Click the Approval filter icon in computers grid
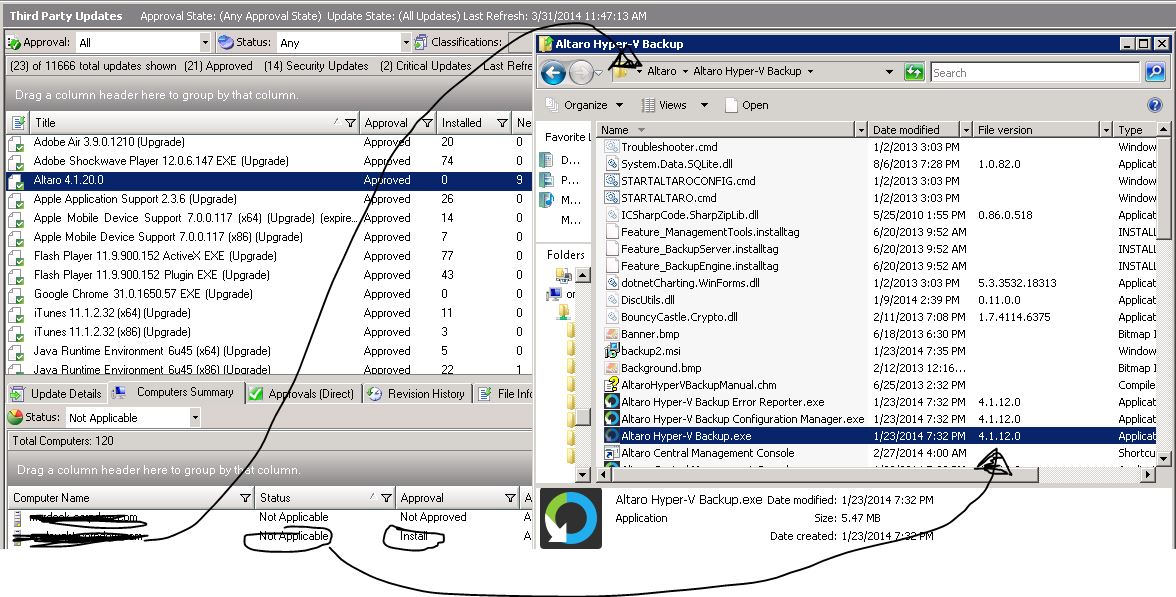1176x597 pixels. 510,498
